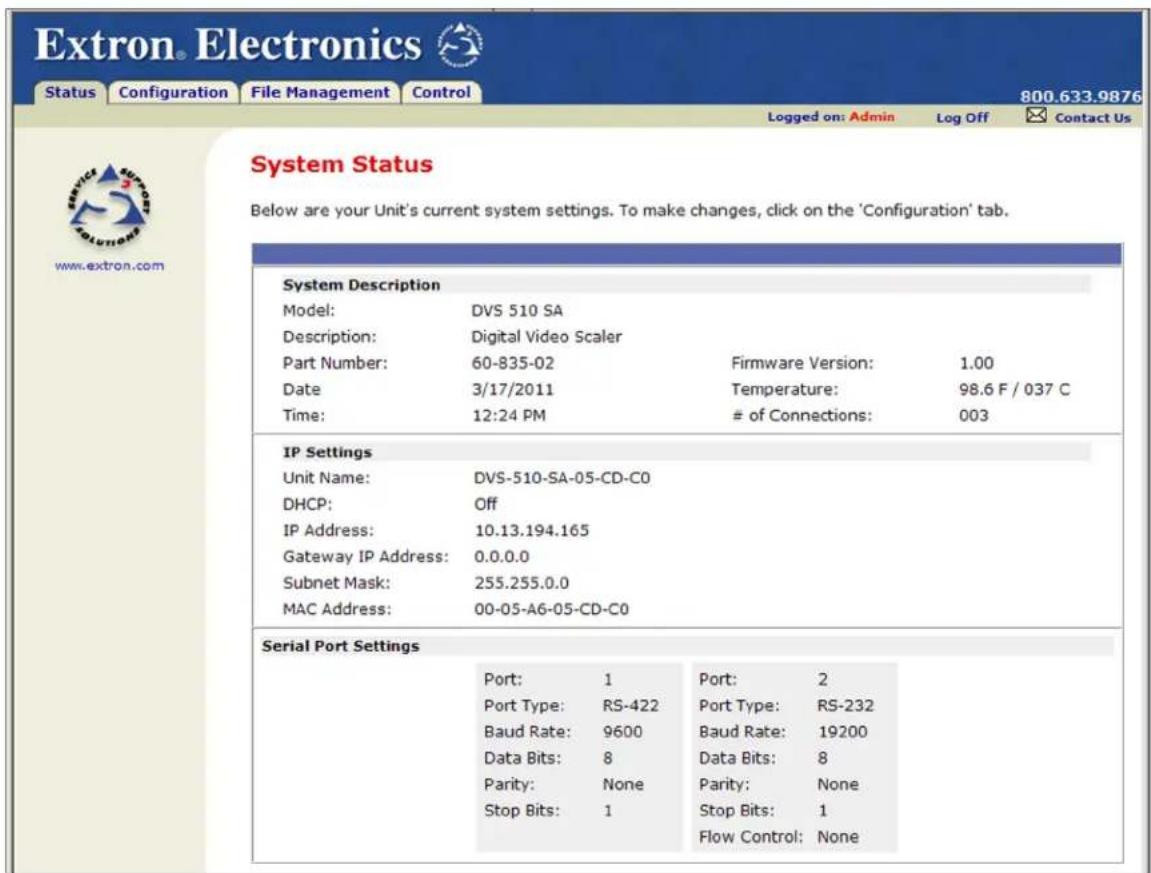Viewport: 1151px width, 873px height.
Task: Click the Extron logo in header banner
Action: tap(460, 45)
